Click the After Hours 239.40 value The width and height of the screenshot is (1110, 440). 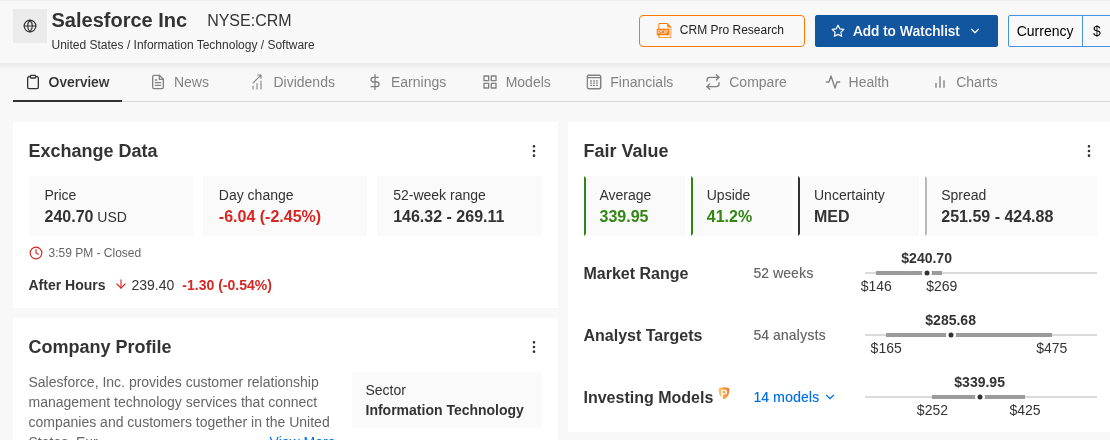click(152, 285)
